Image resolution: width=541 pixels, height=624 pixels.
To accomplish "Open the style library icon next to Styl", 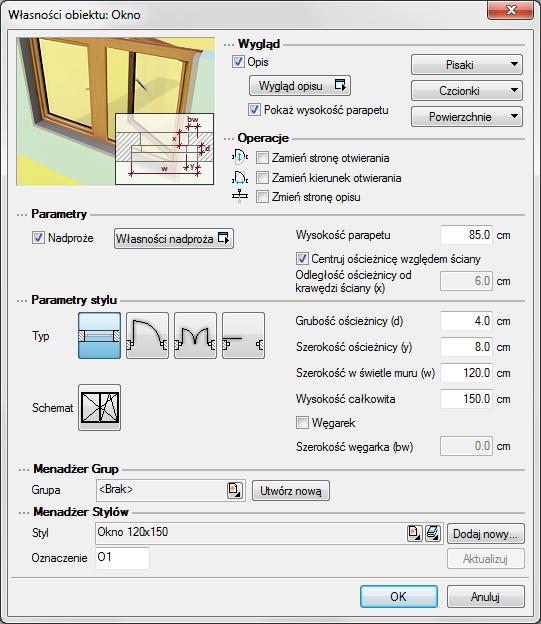I will coord(414,533).
